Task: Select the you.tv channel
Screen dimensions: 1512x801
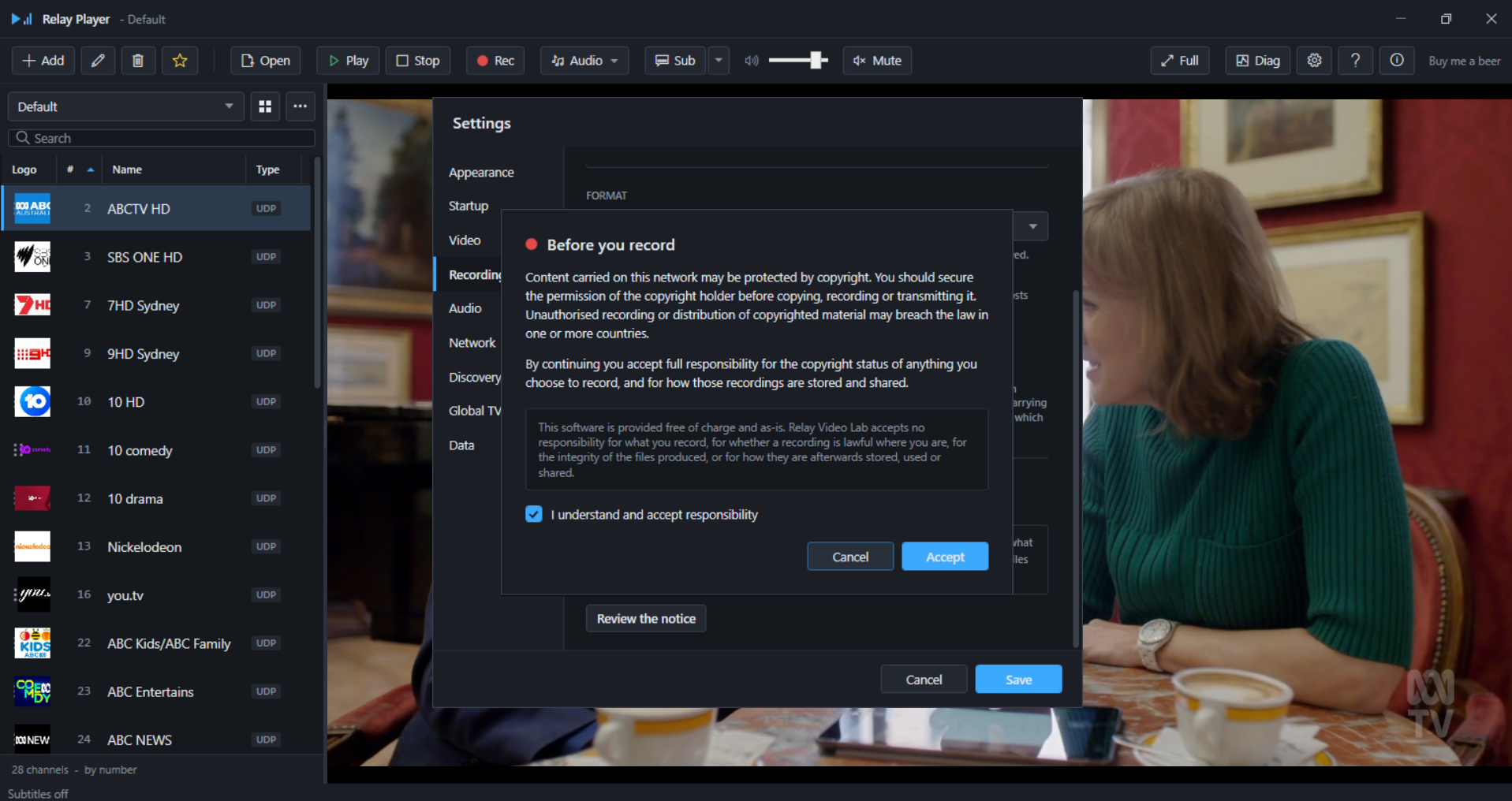Action: click(156, 594)
